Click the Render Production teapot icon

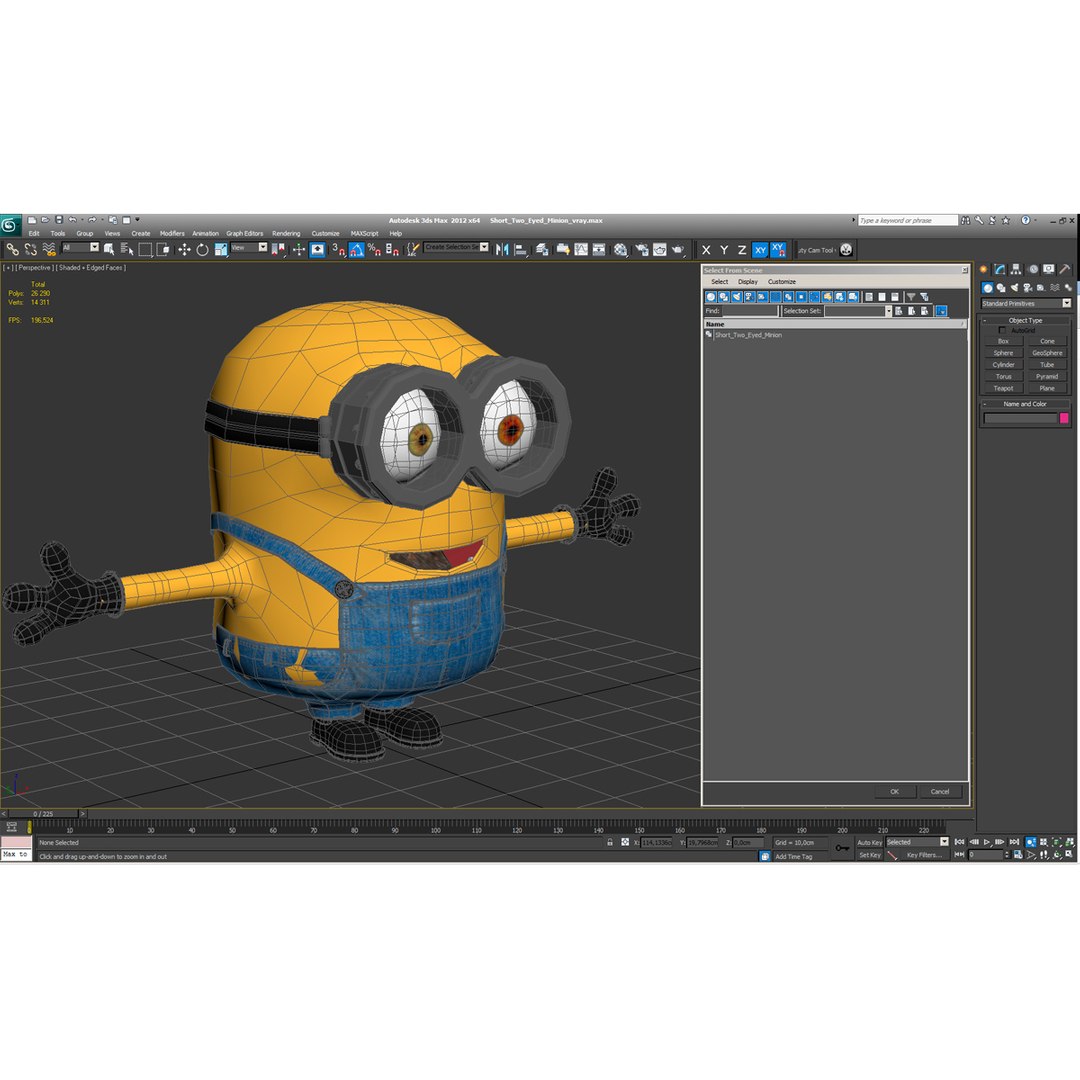tap(678, 249)
